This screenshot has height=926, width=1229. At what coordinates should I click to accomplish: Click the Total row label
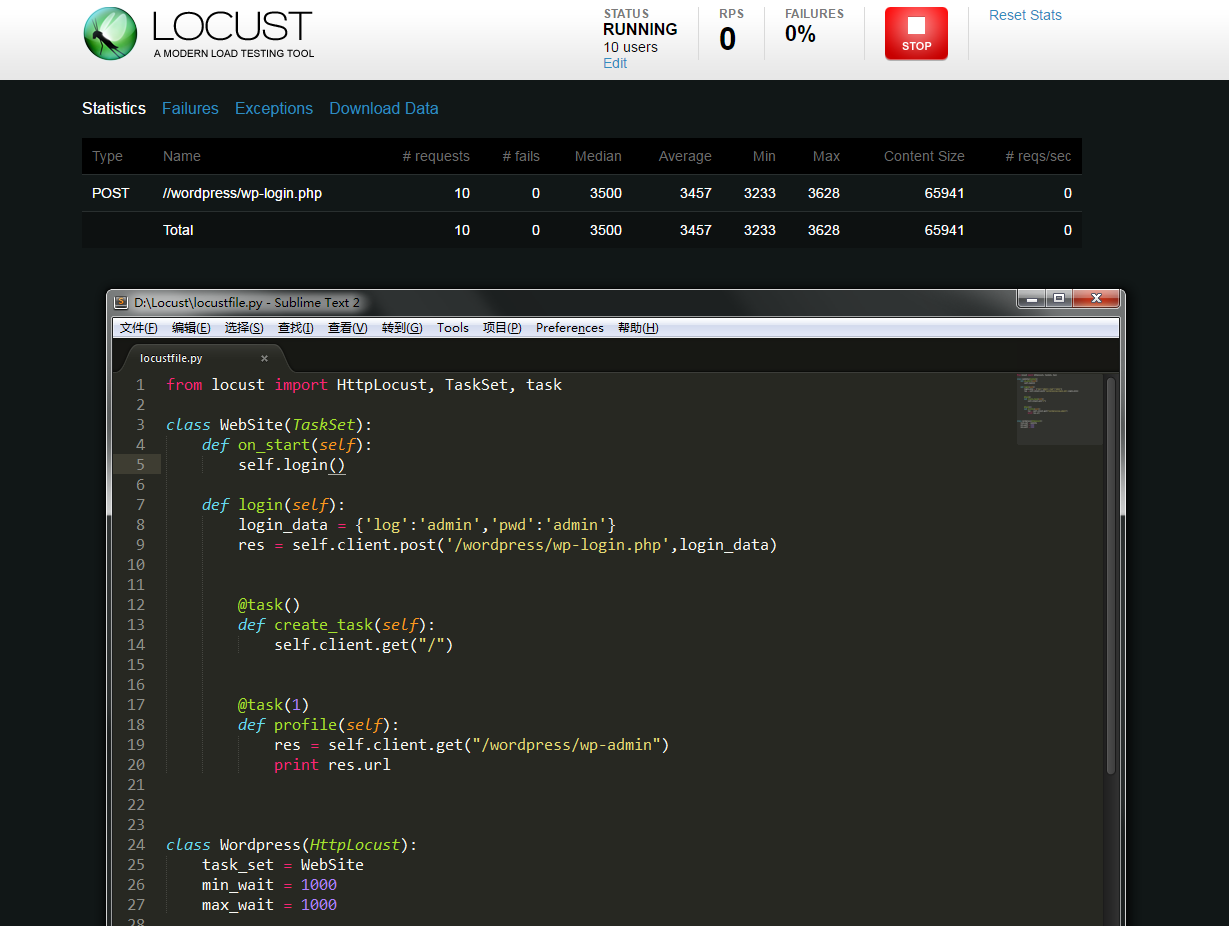click(178, 230)
